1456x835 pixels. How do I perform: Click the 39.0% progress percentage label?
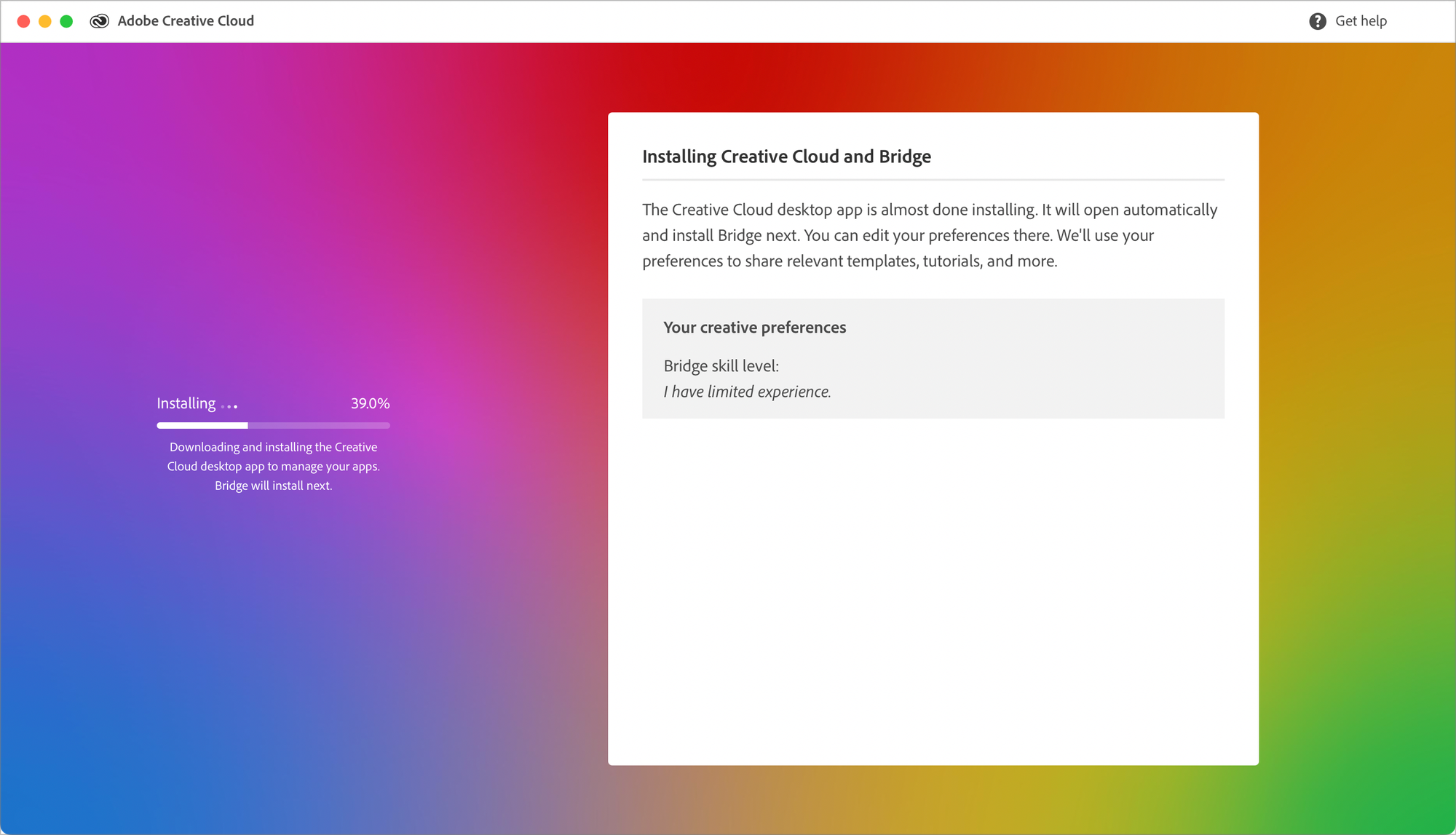click(370, 403)
